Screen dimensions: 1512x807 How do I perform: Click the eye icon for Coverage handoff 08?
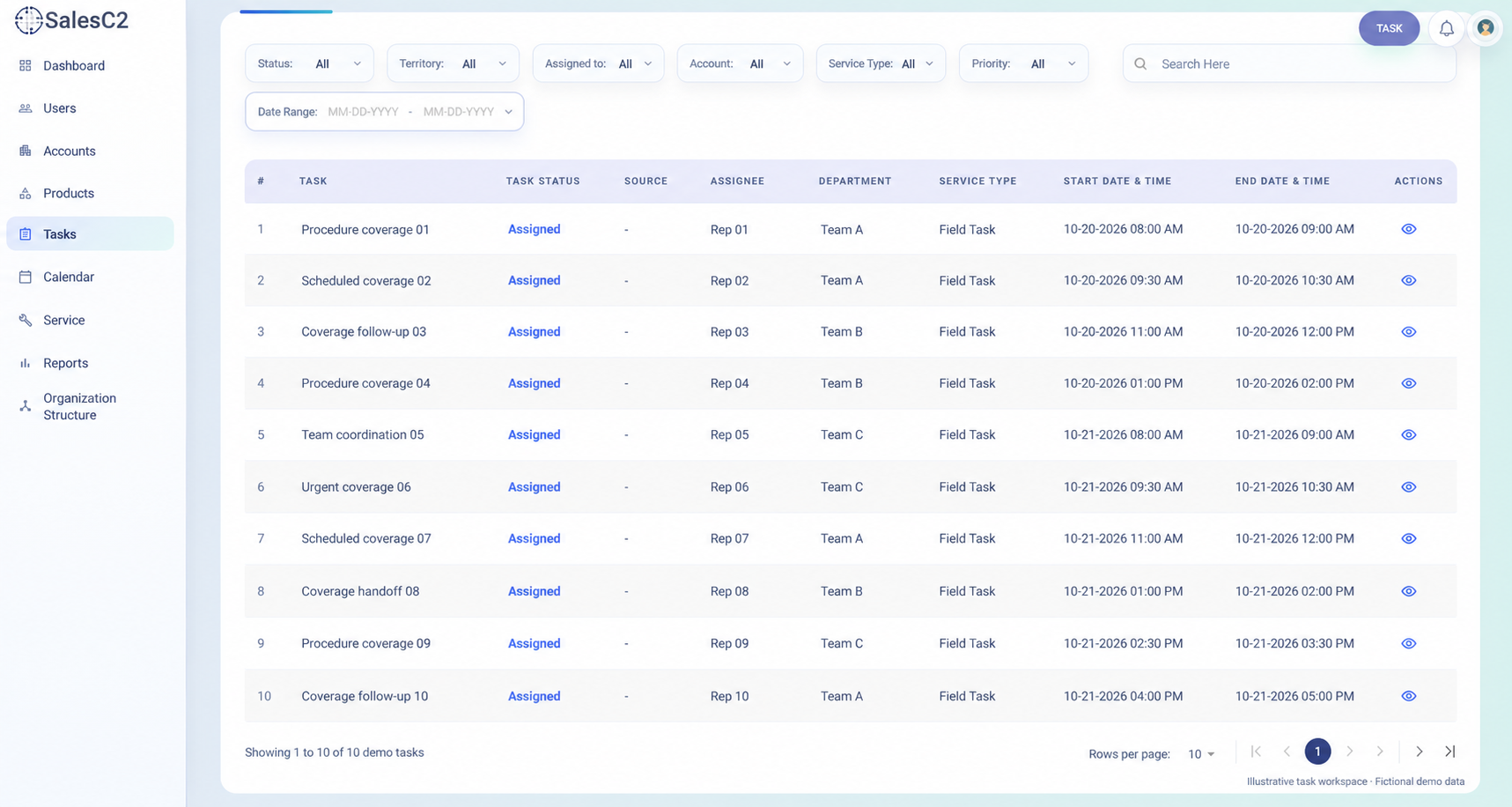click(x=1409, y=591)
